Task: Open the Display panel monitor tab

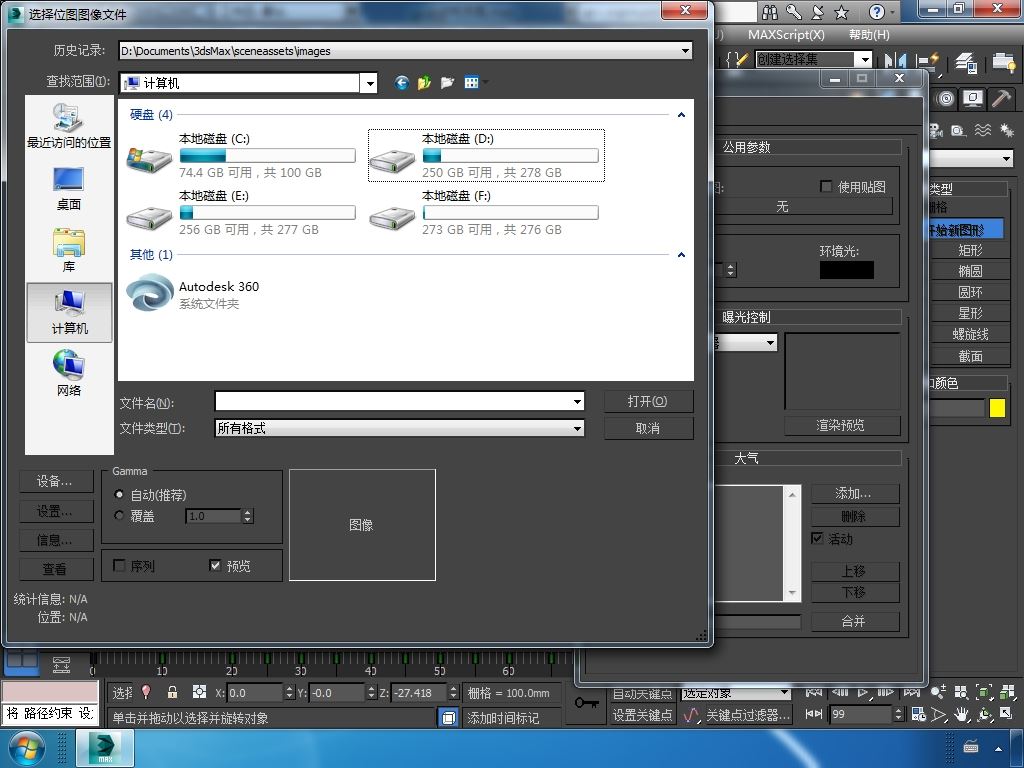Action: (x=972, y=99)
